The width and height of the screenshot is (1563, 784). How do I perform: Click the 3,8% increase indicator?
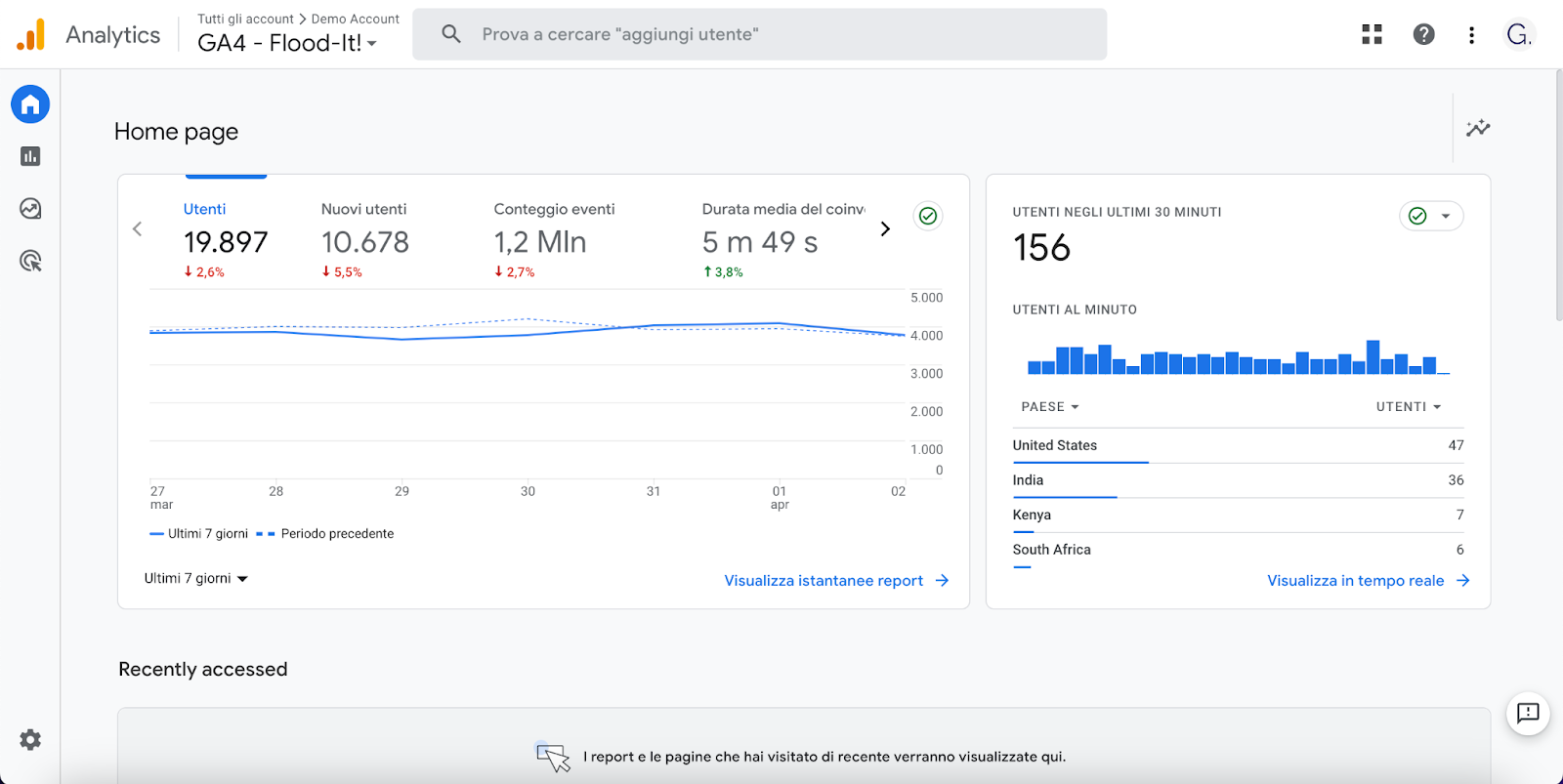pos(723,272)
